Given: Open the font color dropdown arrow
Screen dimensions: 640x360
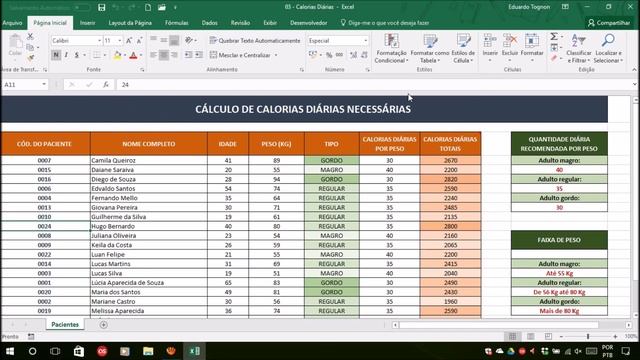Looking at the screenshot, I should pos(141,55).
